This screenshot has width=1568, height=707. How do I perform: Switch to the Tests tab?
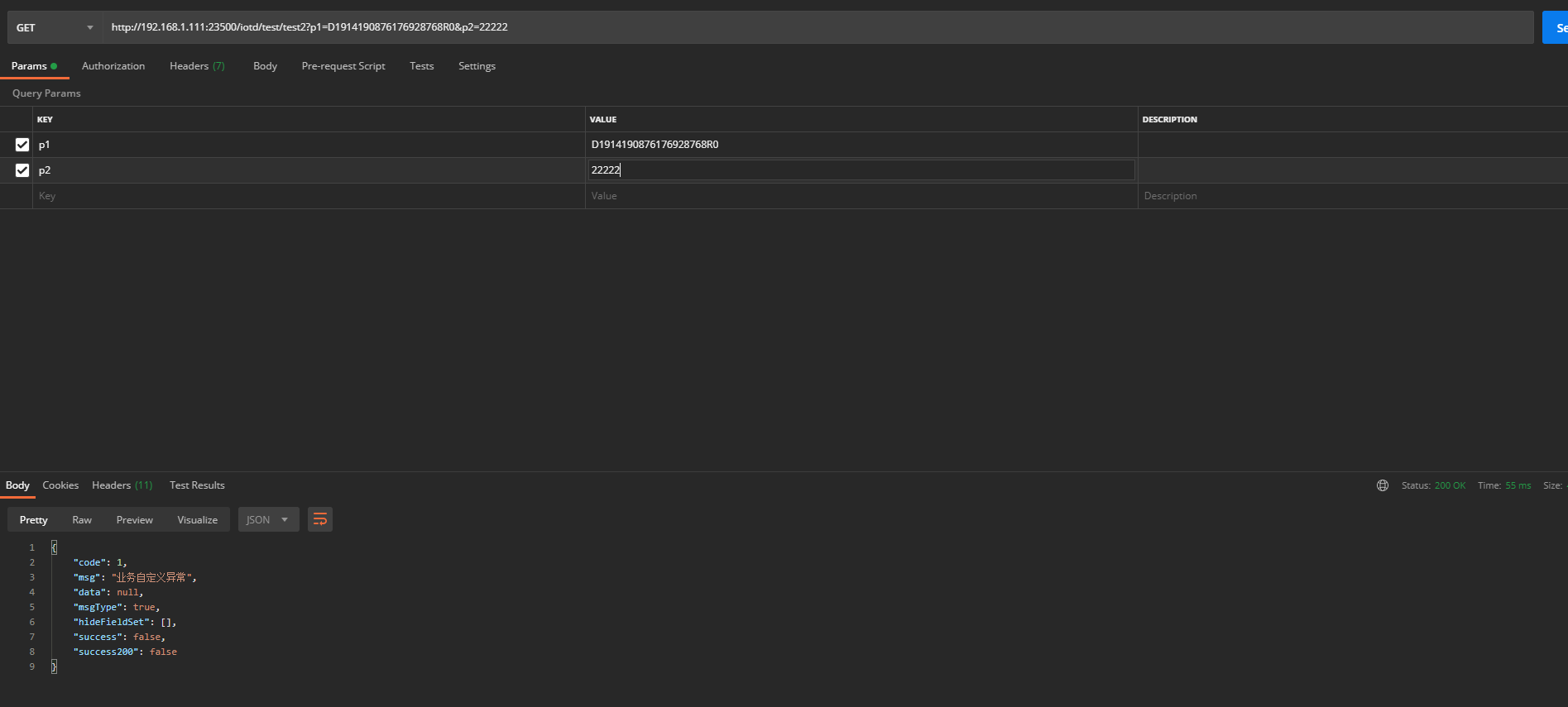click(x=421, y=66)
